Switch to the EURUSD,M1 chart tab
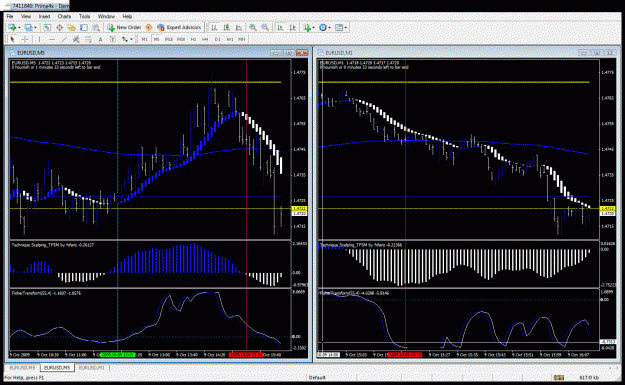This screenshot has height=385, width=625. tap(91, 368)
